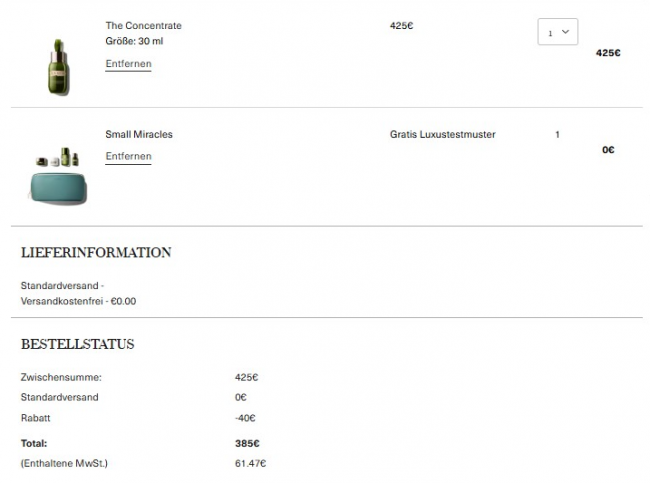Viewport: 650px width, 483px height.
Task: Click the Gratis Luxustestmuster label
Action: [x=442, y=134]
